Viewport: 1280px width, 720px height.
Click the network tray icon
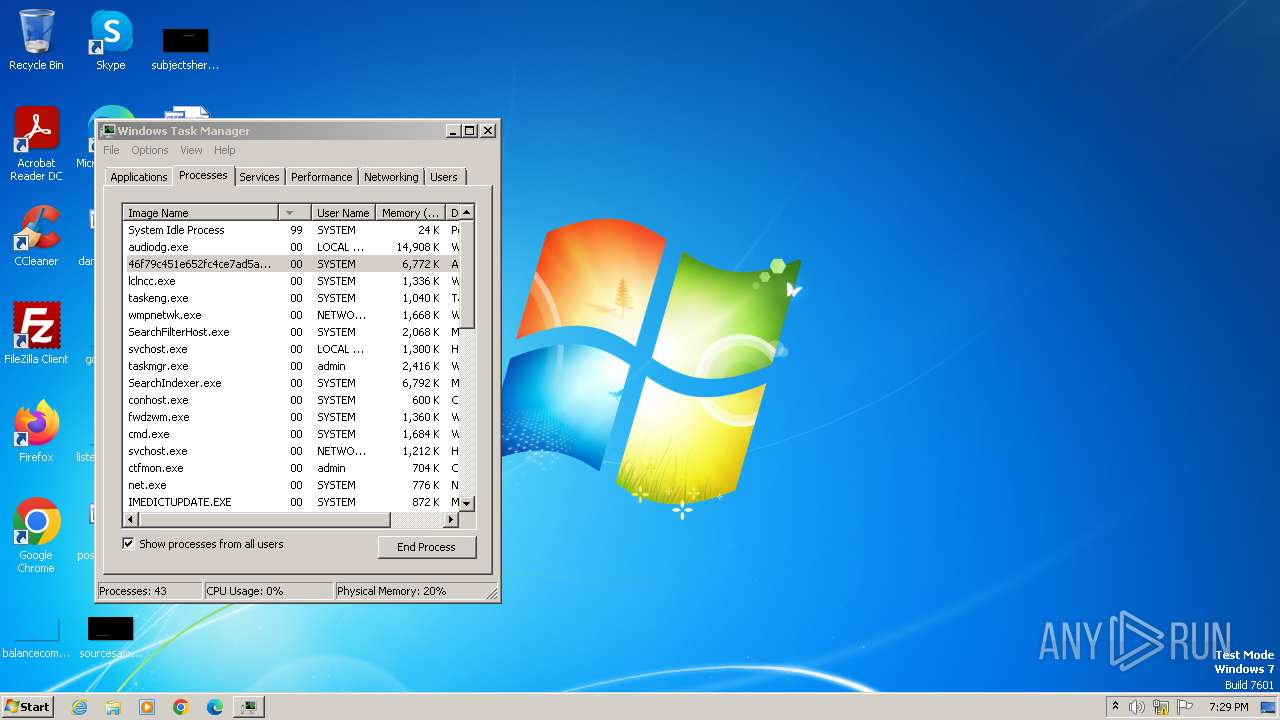pyautogui.click(x=1161, y=707)
